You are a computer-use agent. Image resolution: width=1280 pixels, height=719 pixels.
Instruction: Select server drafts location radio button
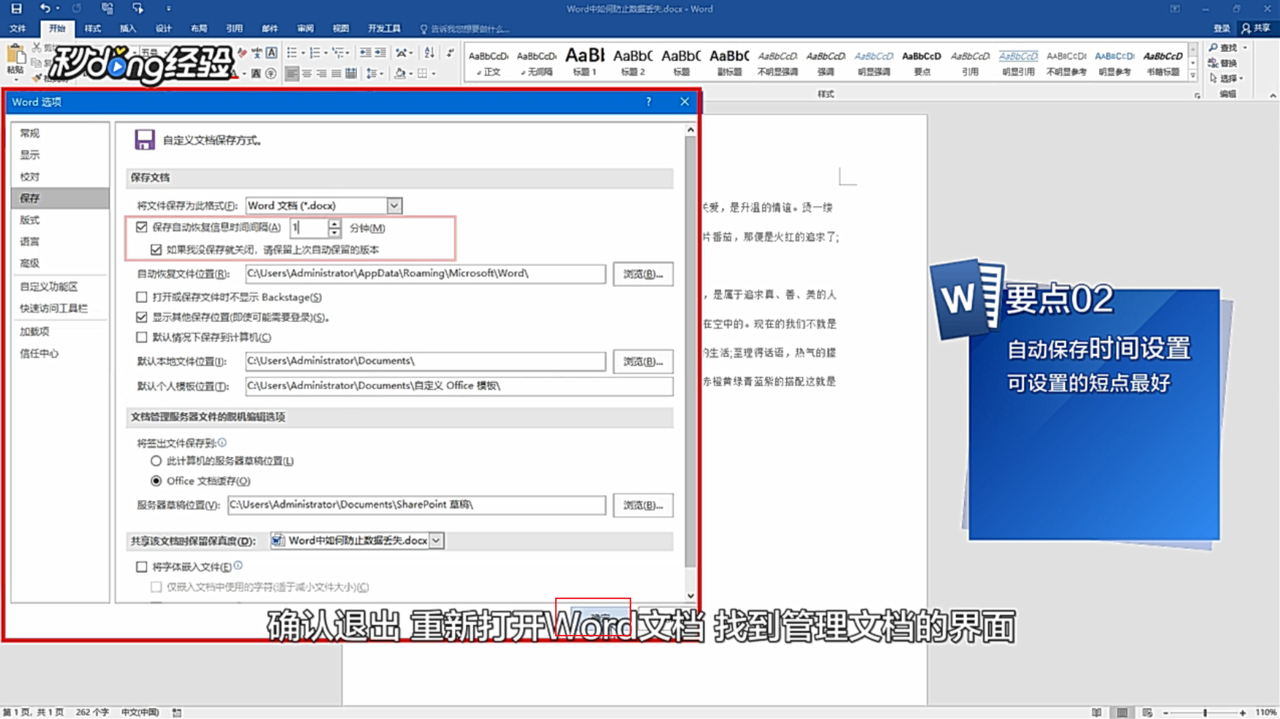click(x=156, y=461)
